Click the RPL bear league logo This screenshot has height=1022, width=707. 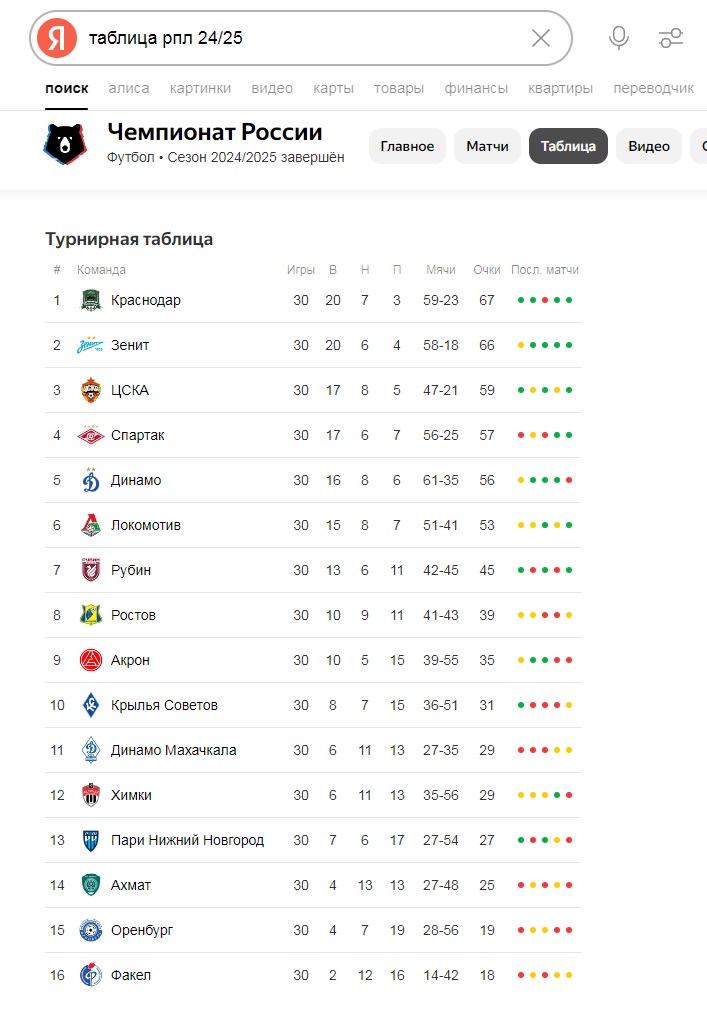65,144
